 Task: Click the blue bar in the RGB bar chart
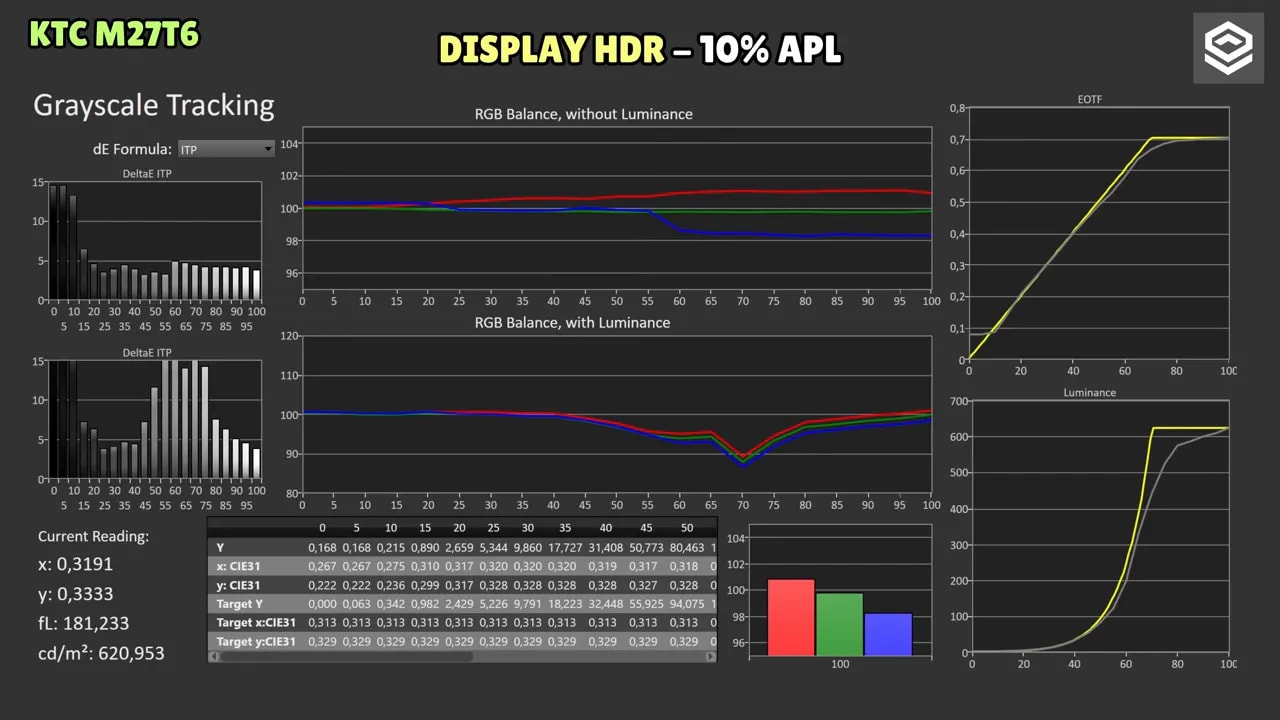pyautogui.click(x=888, y=634)
